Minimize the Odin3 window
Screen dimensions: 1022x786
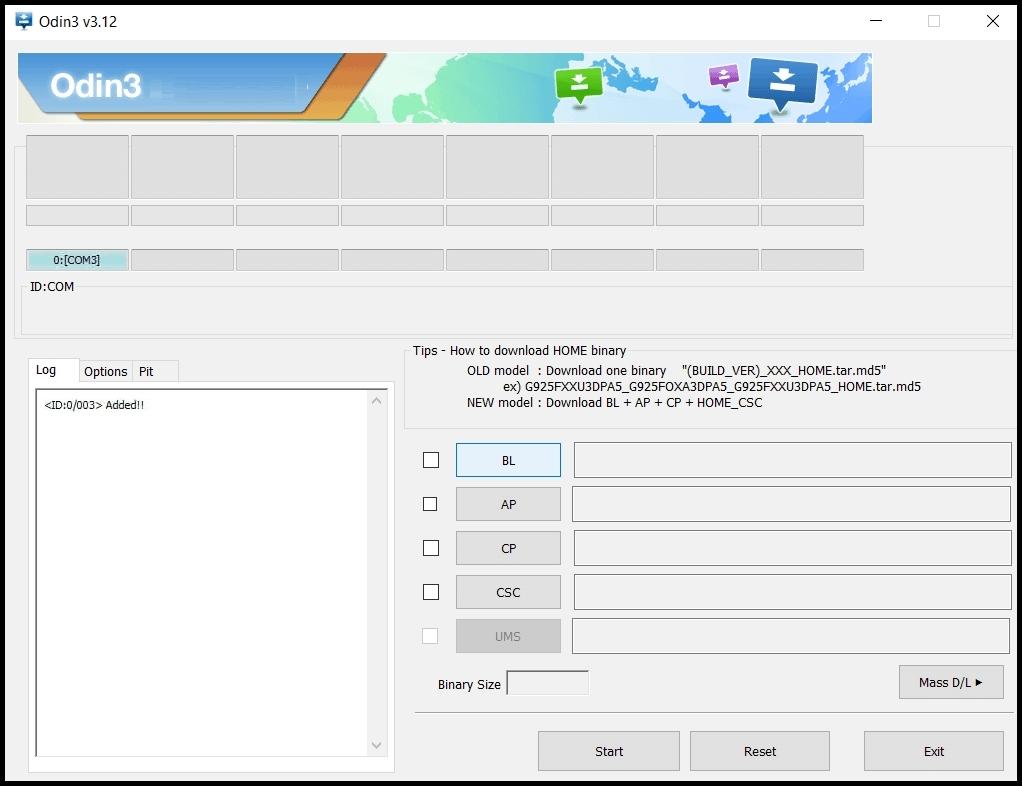[876, 21]
